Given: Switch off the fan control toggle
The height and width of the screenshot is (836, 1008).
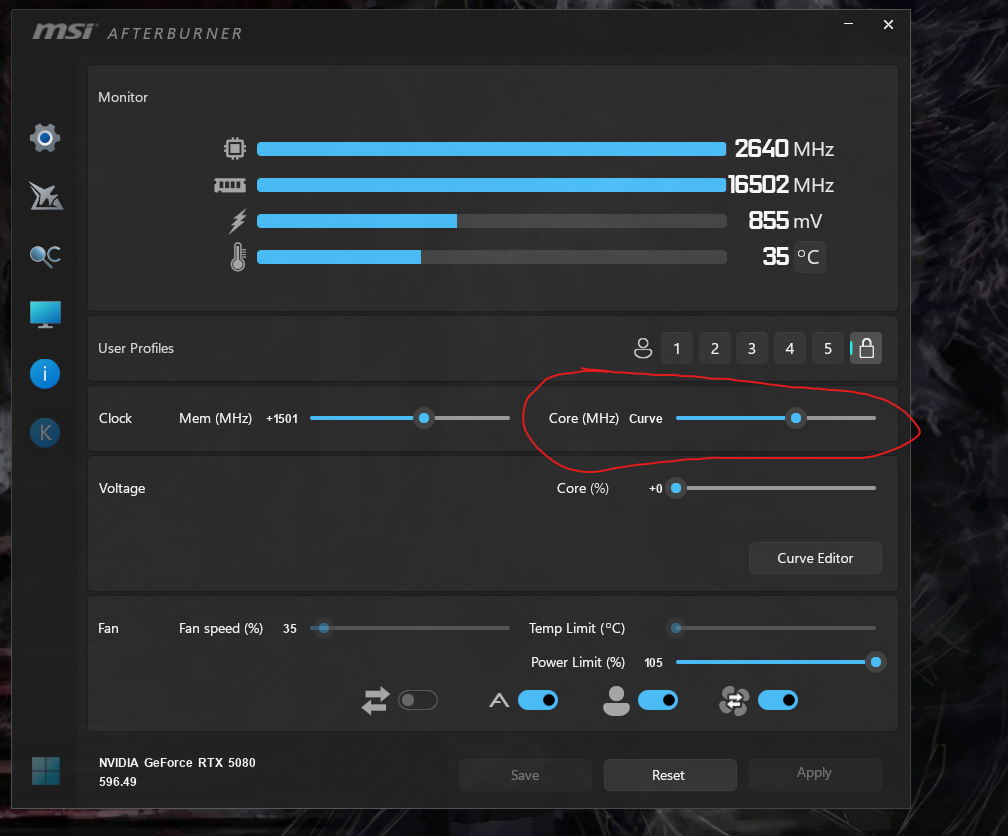Looking at the screenshot, I should [x=778, y=700].
